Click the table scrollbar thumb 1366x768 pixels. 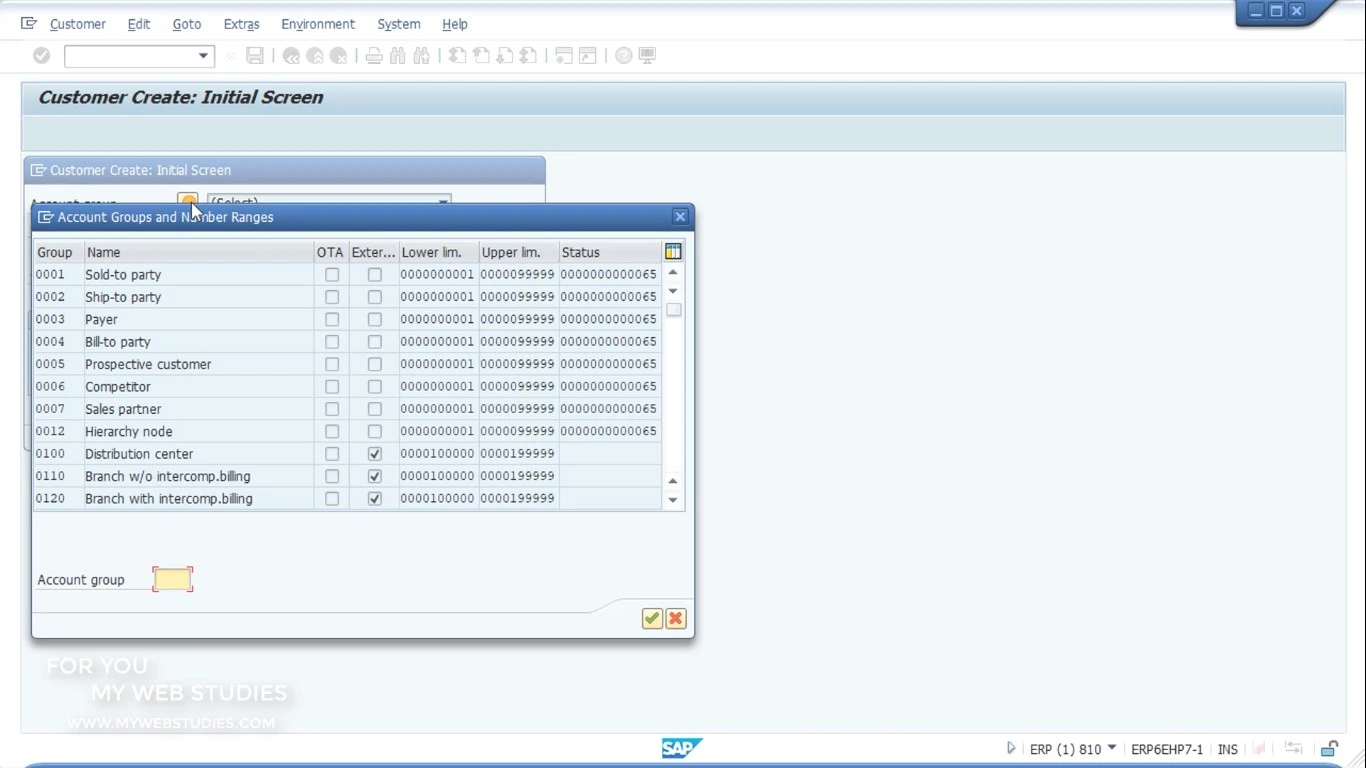tap(674, 310)
